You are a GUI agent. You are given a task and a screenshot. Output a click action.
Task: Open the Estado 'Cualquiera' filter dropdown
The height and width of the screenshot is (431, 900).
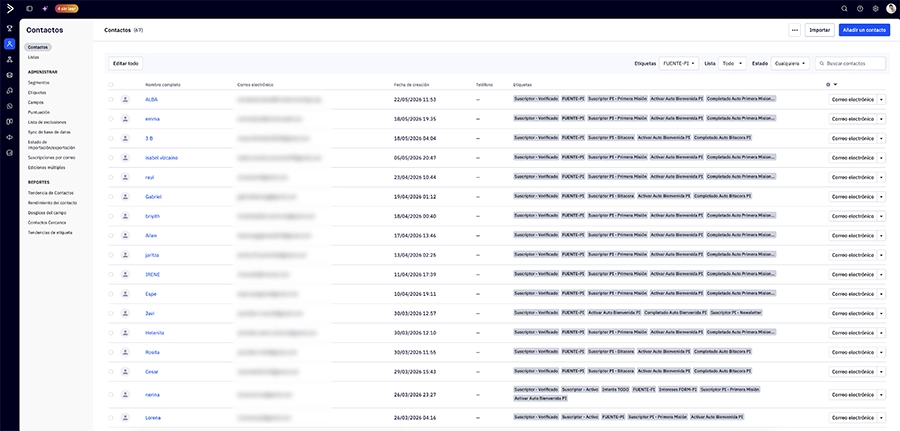790,63
